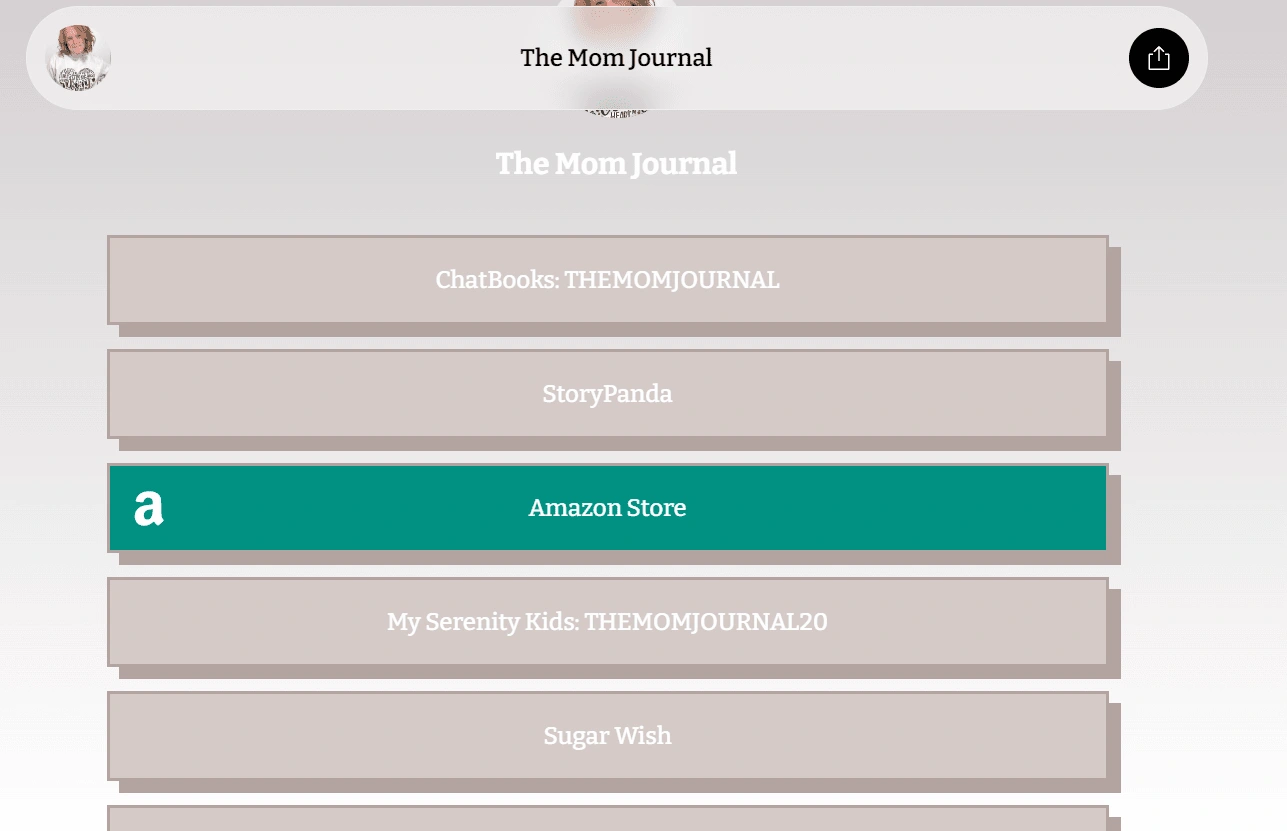Click the Amazon 'a' logo icon

[x=149, y=508]
